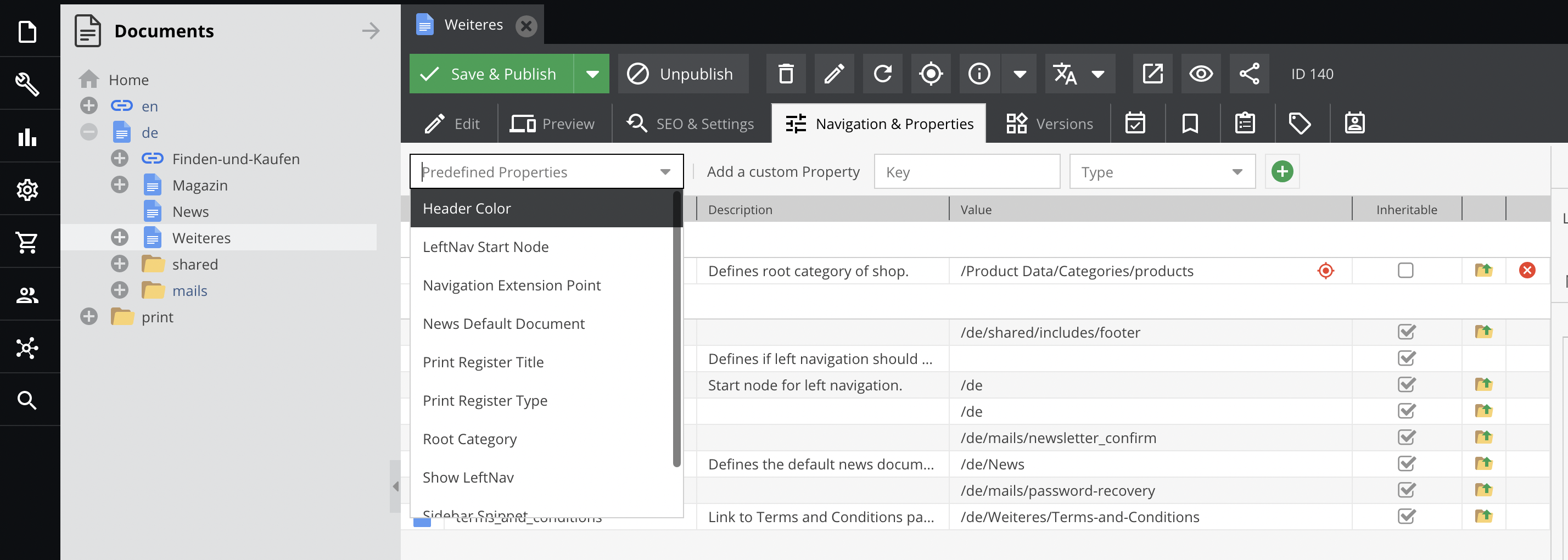
Task: Click the locate in tree target icon
Action: point(931,74)
